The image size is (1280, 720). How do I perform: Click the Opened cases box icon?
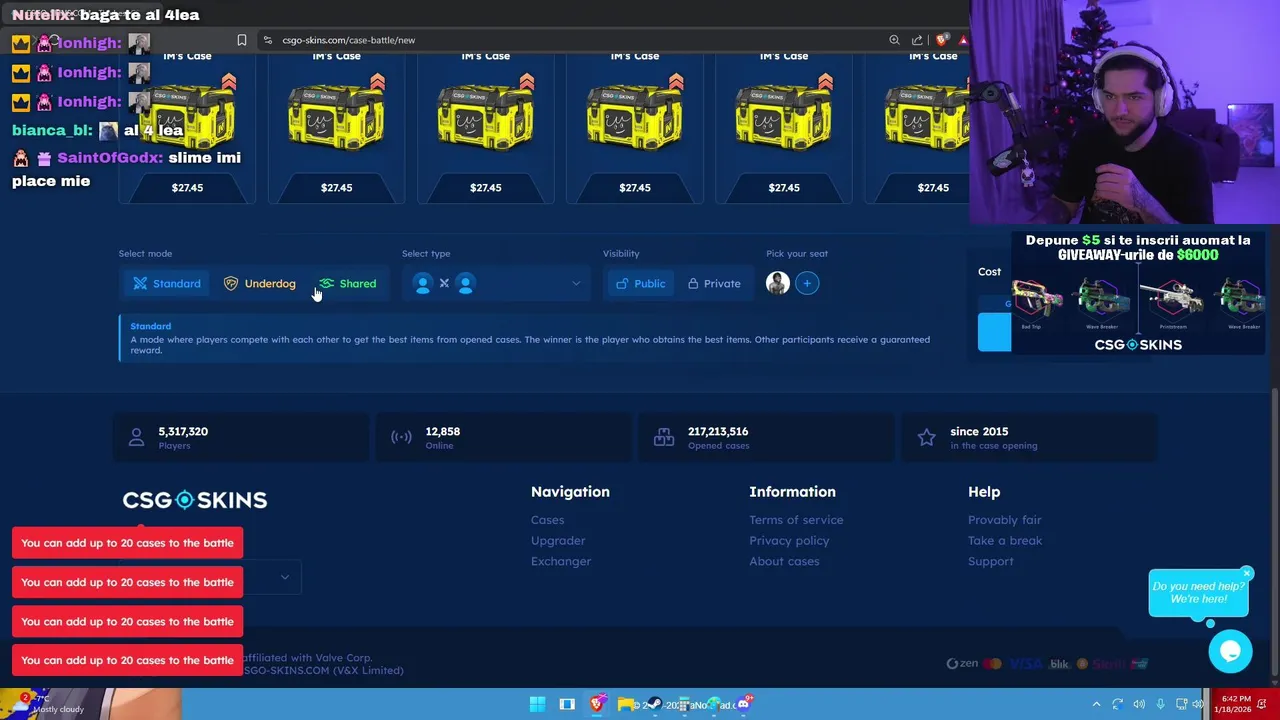tap(664, 438)
